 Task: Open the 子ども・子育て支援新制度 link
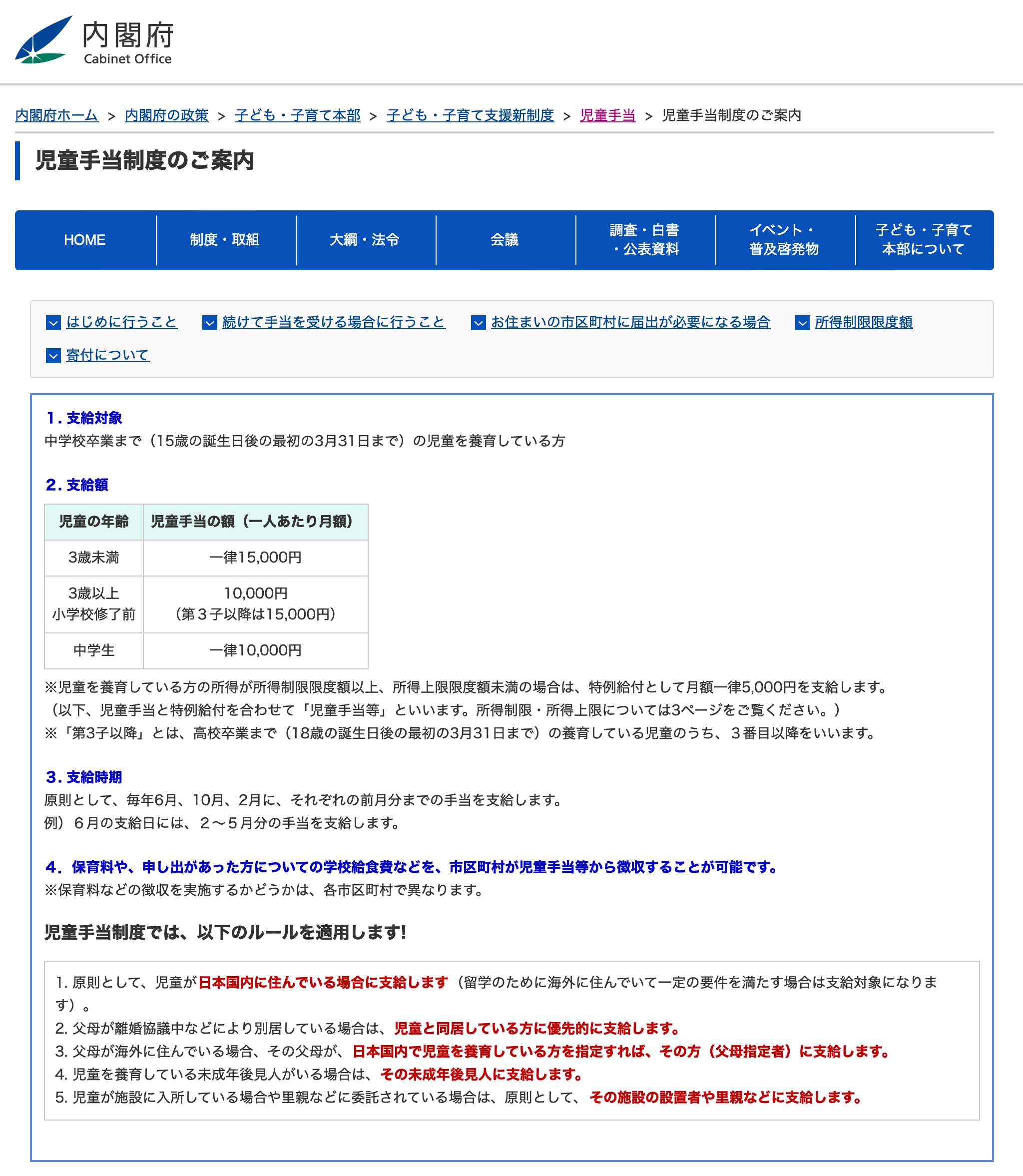(x=471, y=115)
